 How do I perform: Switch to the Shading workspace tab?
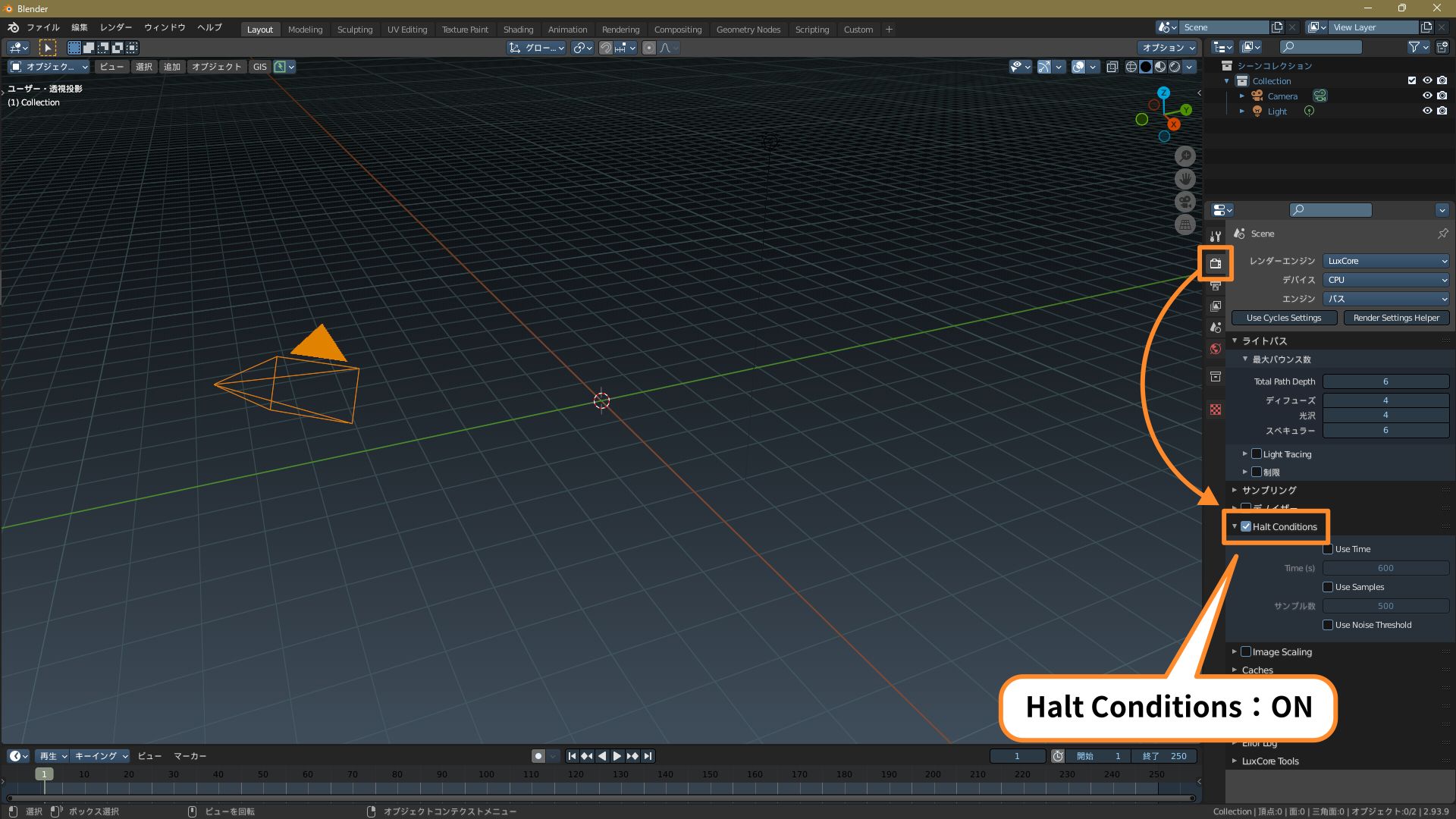[x=519, y=30]
